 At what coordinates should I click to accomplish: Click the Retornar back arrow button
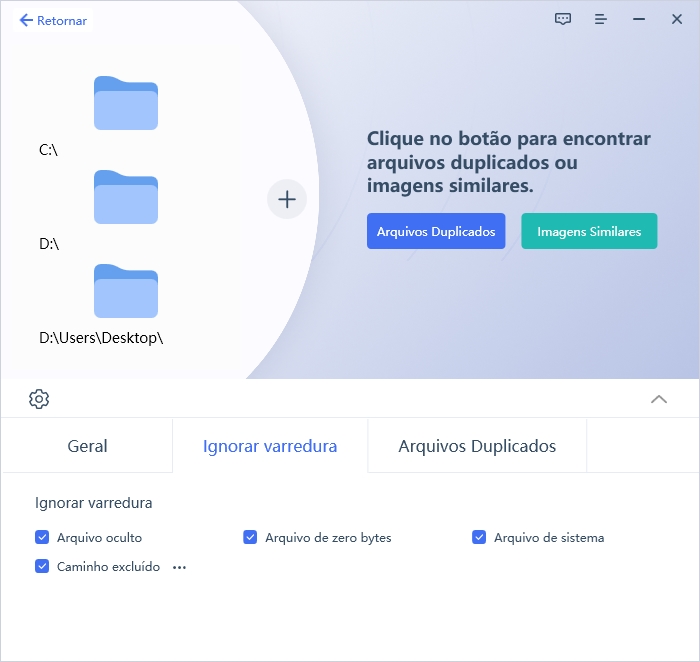(x=53, y=21)
